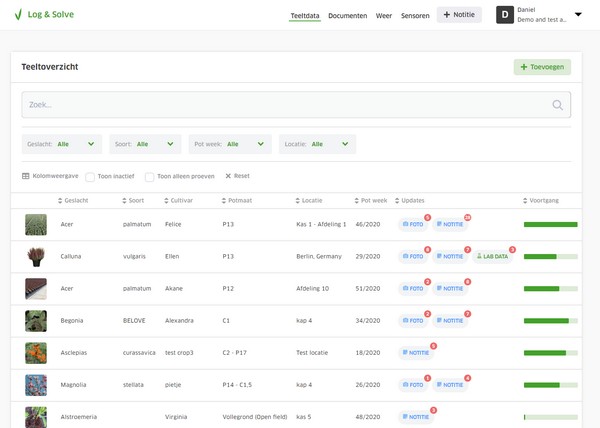Click the Log & Solve logo
The image size is (600, 428).
point(43,15)
